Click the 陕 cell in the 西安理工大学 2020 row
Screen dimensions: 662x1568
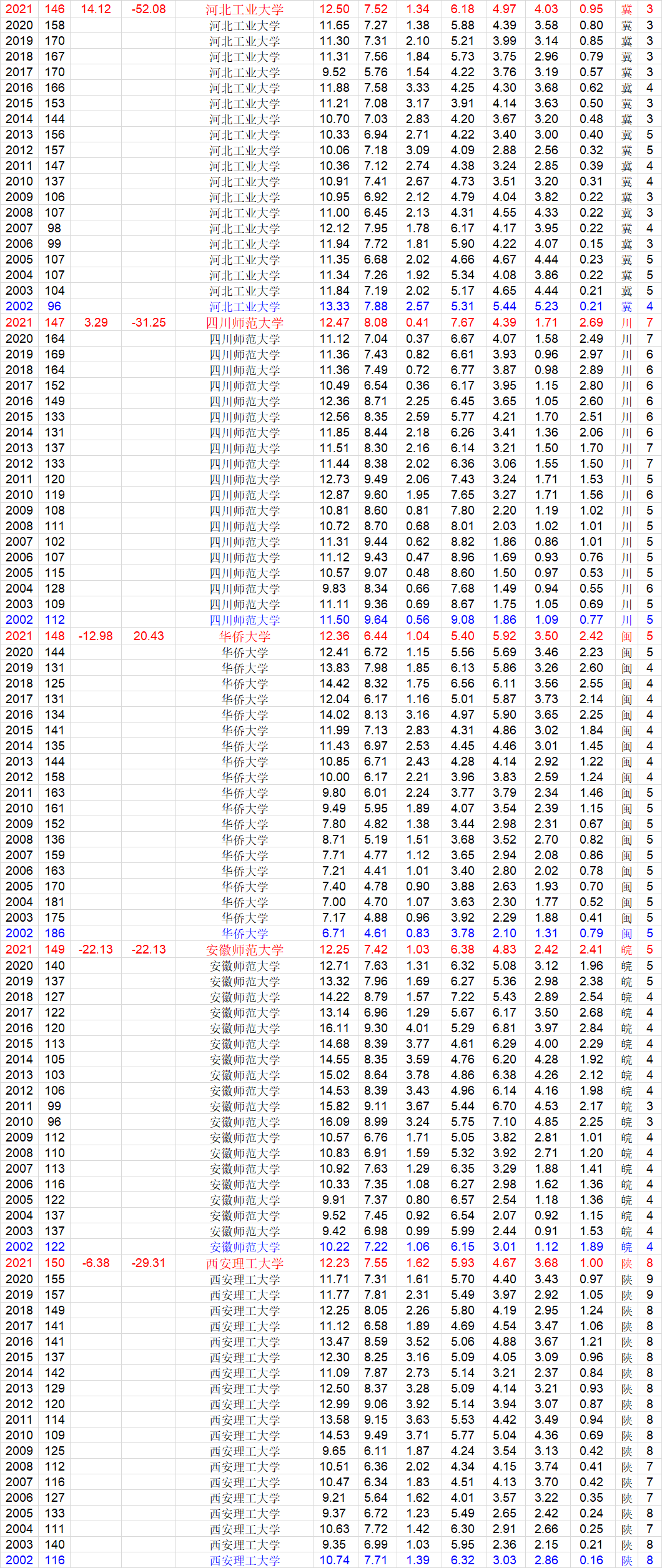(x=626, y=1280)
